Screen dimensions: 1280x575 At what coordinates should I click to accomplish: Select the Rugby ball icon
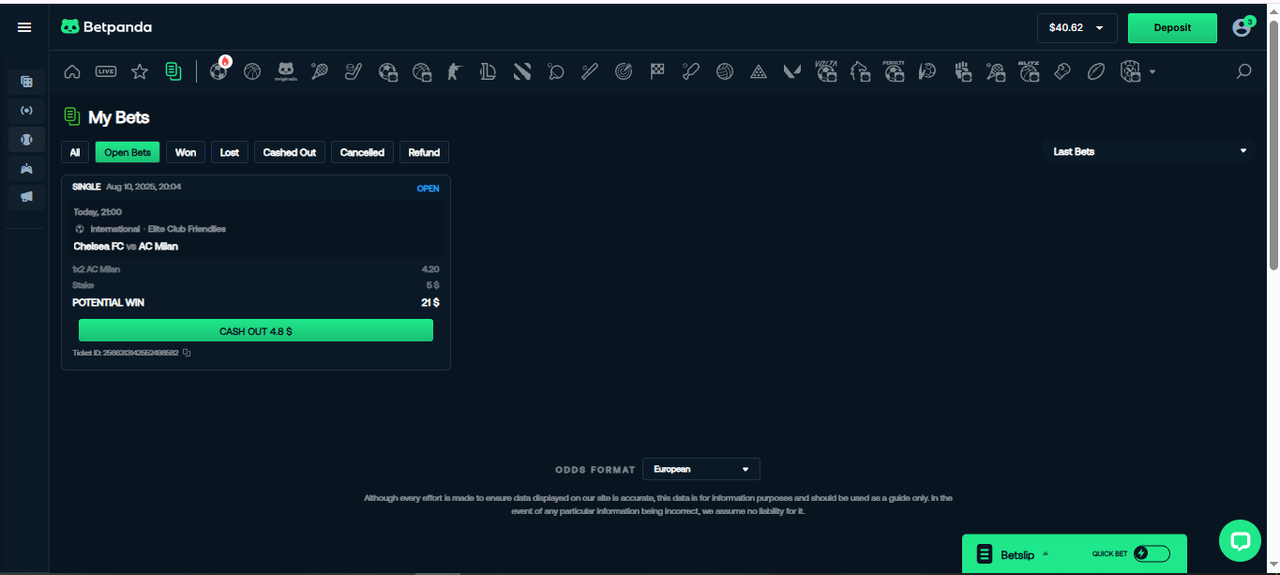(x=1096, y=72)
